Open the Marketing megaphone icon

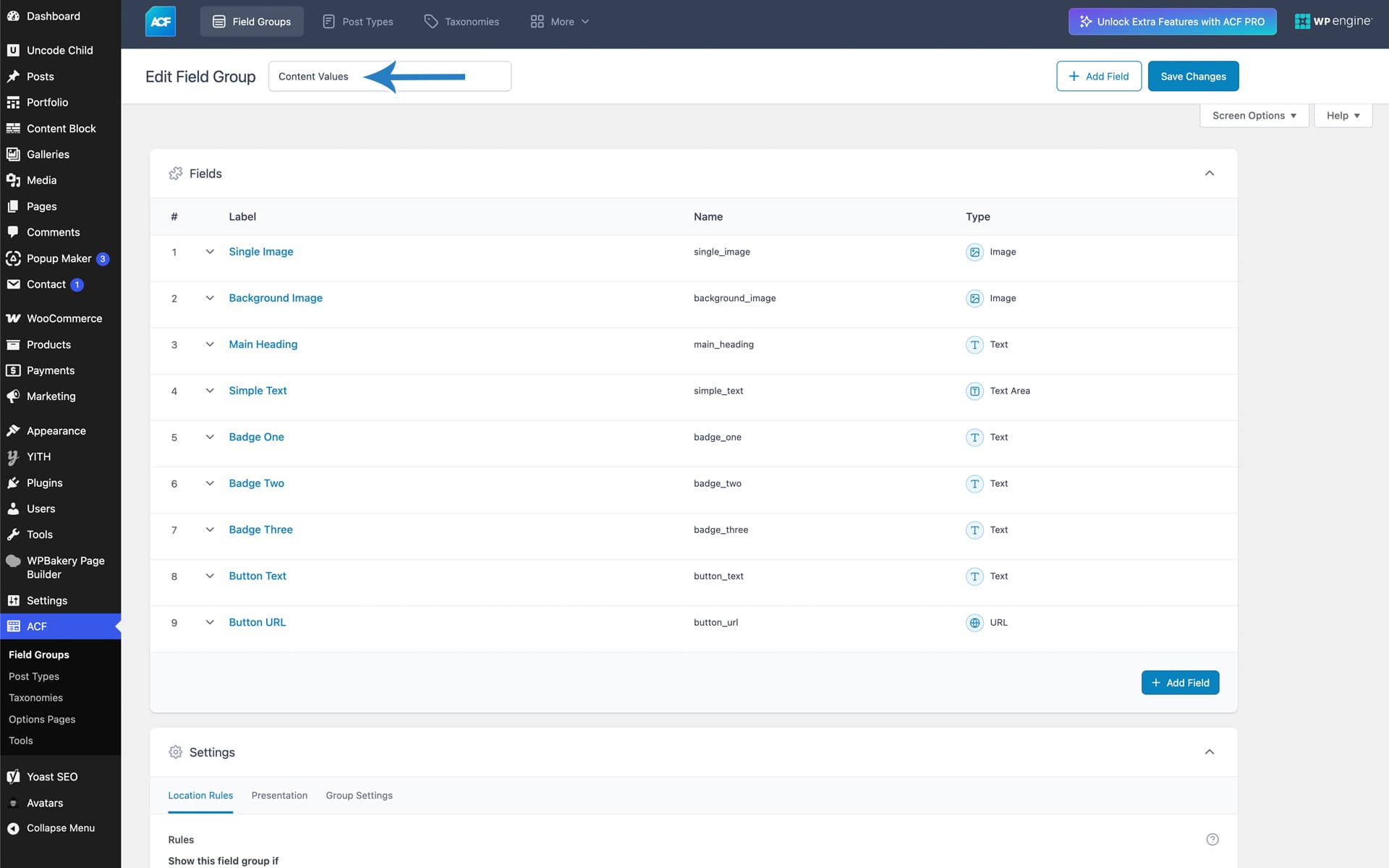click(13, 396)
